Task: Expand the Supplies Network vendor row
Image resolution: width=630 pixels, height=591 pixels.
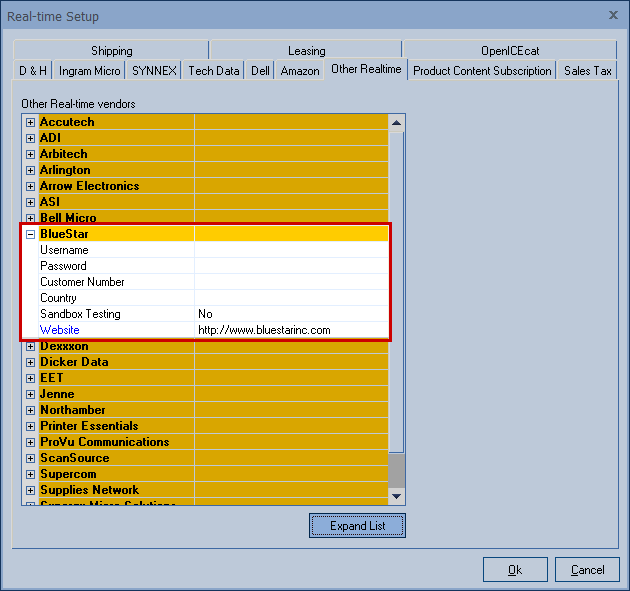Action: pyautogui.click(x=31, y=491)
